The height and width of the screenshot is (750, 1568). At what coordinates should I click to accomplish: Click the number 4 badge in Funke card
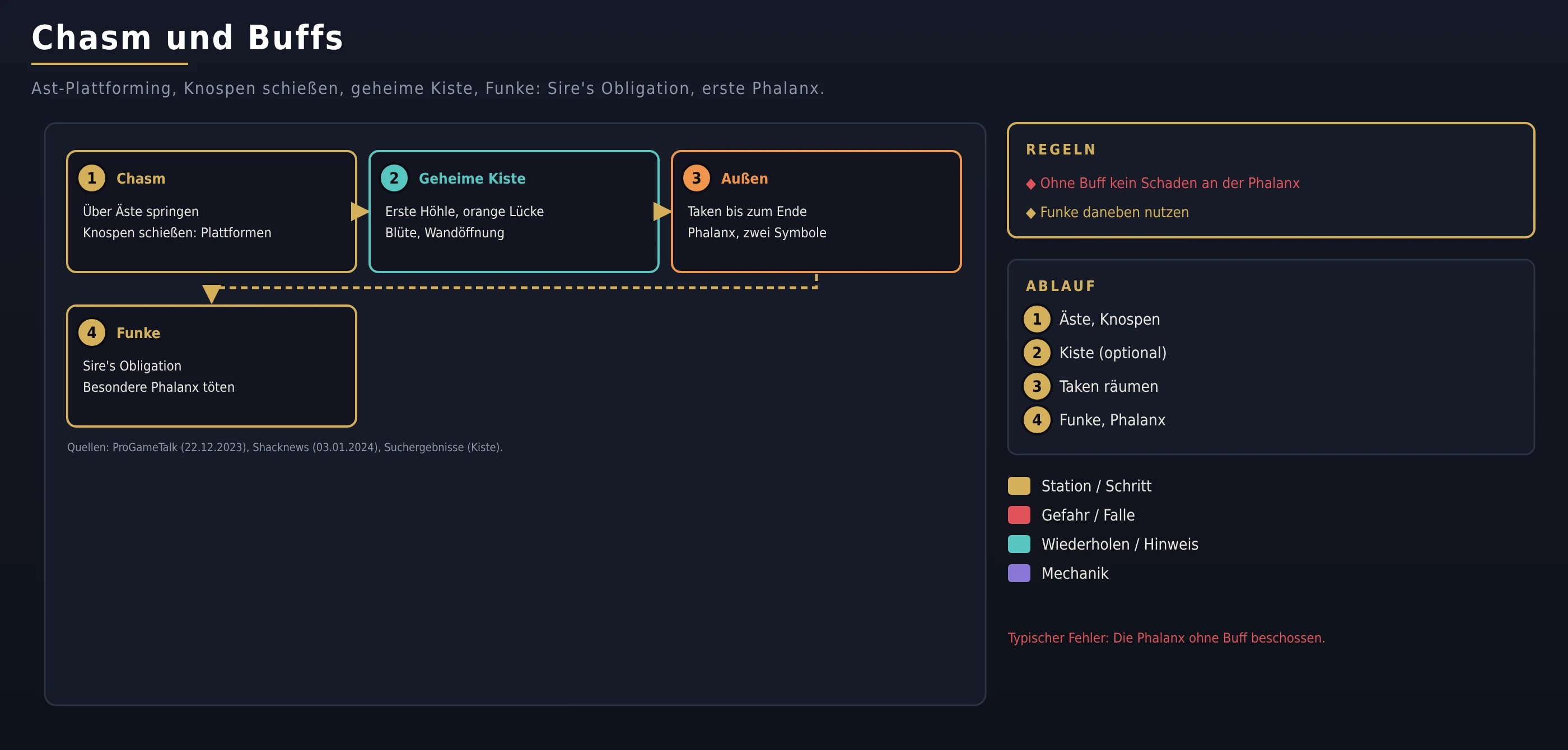(x=92, y=332)
